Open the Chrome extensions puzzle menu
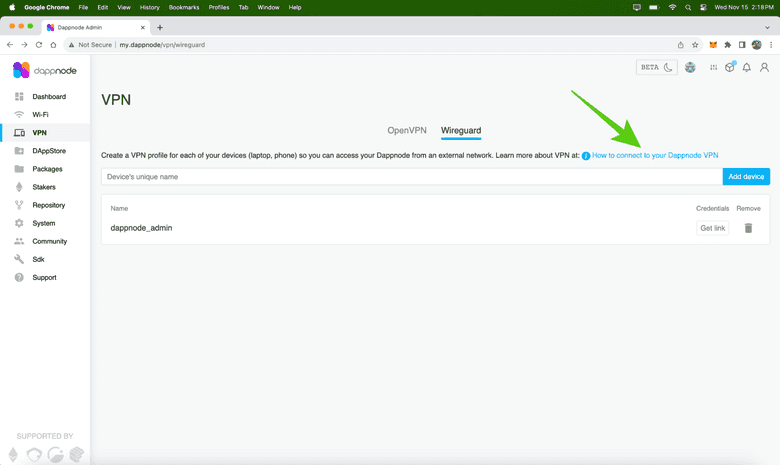 coord(727,45)
